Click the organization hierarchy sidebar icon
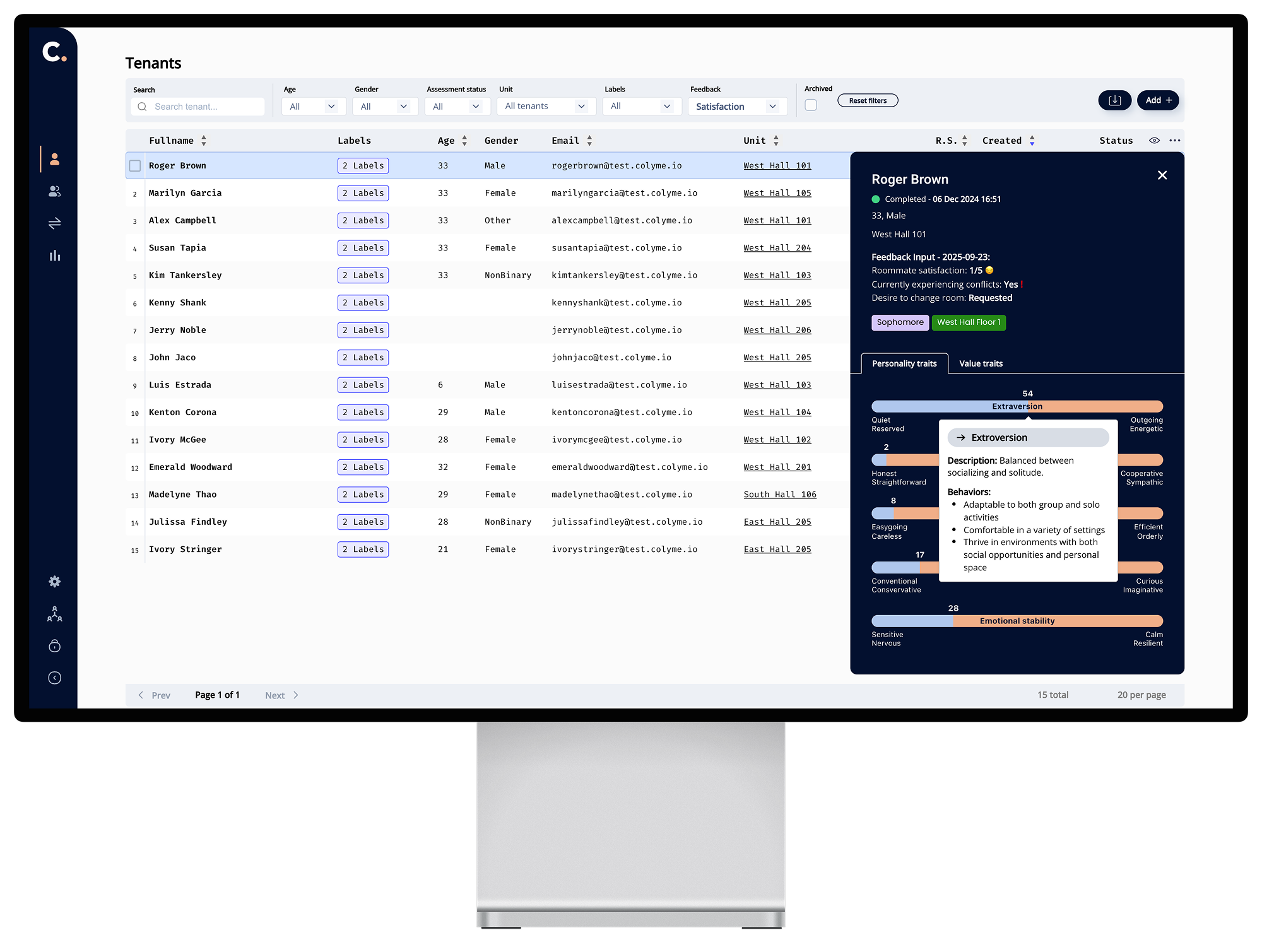The height and width of the screenshot is (952, 1262). click(x=55, y=614)
